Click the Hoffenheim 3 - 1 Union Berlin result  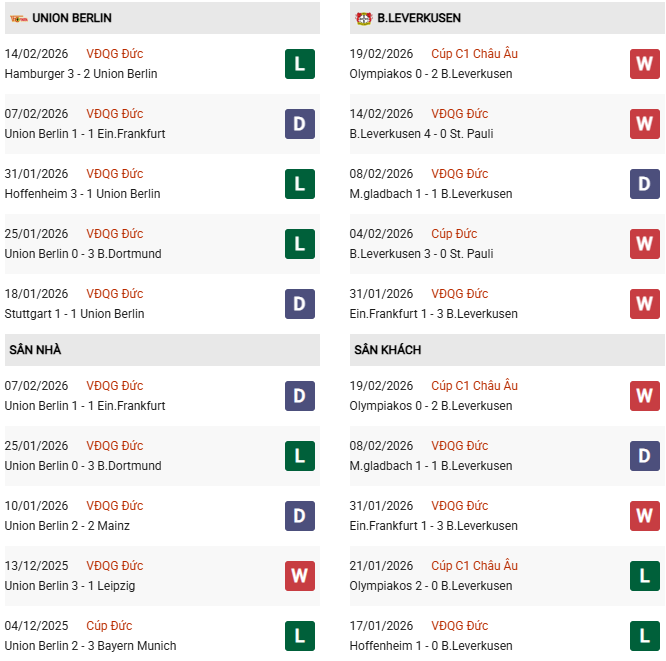click(x=82, y=194)
